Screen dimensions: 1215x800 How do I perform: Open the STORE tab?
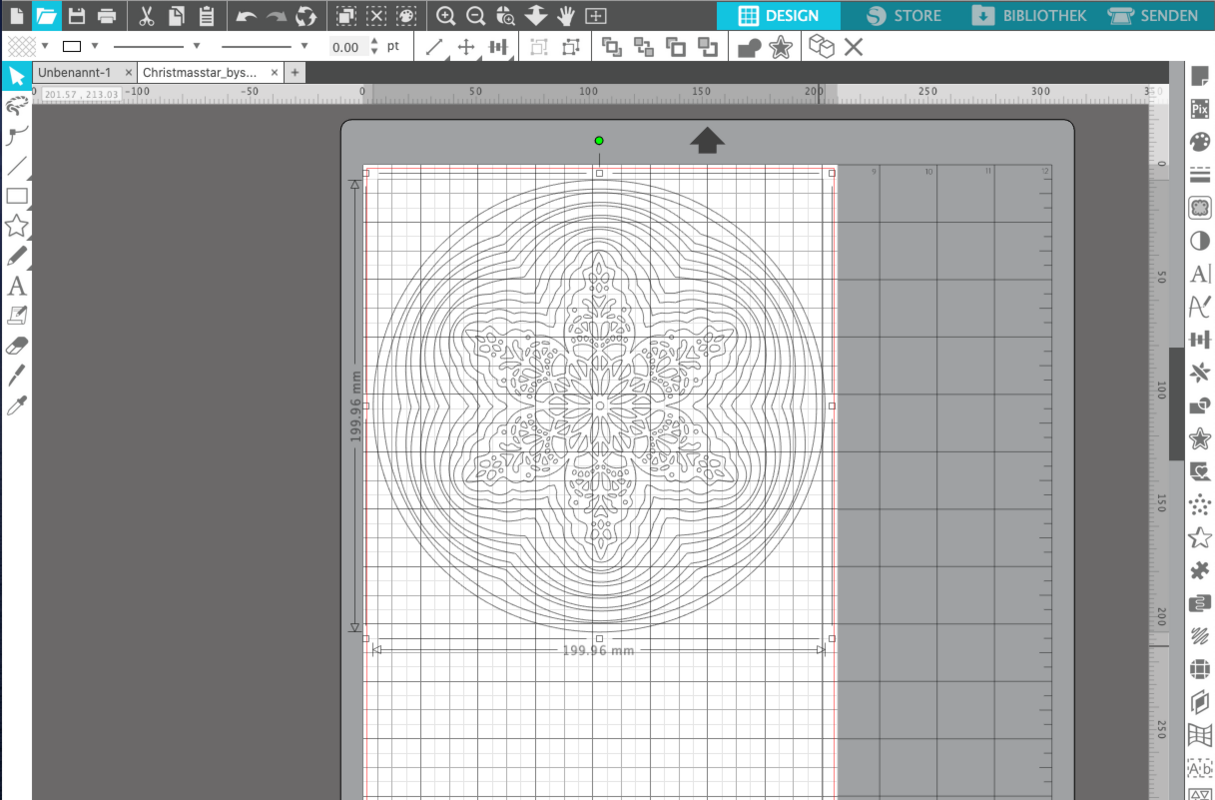click(904, 16)
